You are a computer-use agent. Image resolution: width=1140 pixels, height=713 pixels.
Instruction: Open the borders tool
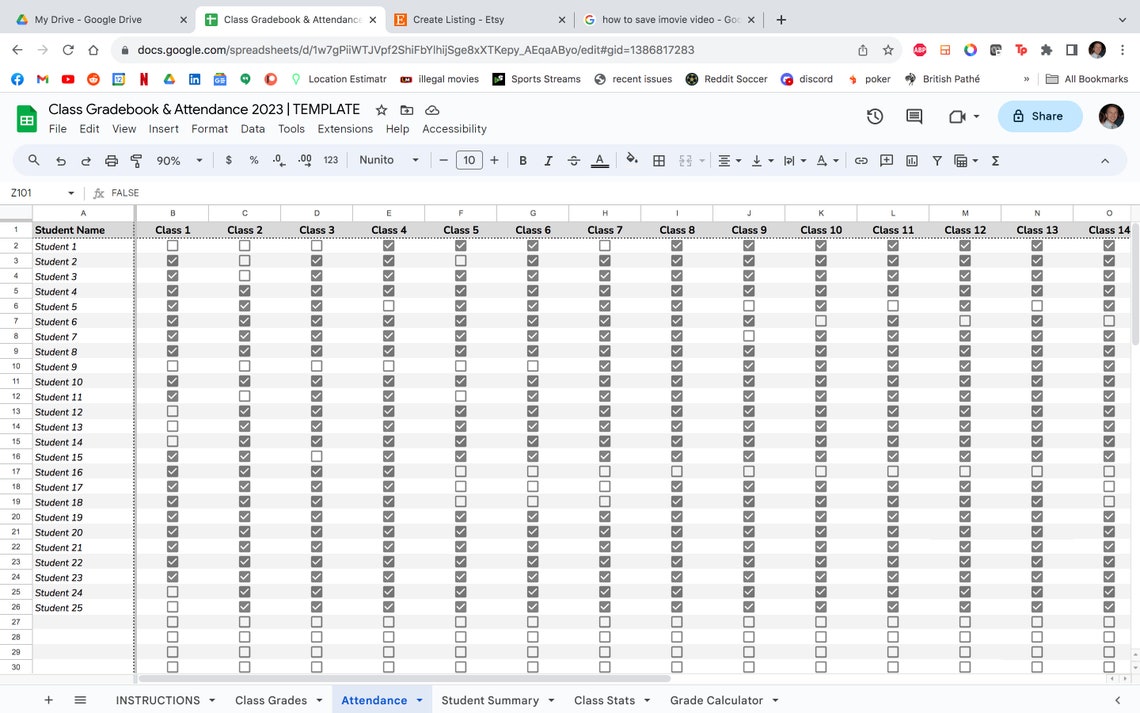tap(658, 160)
